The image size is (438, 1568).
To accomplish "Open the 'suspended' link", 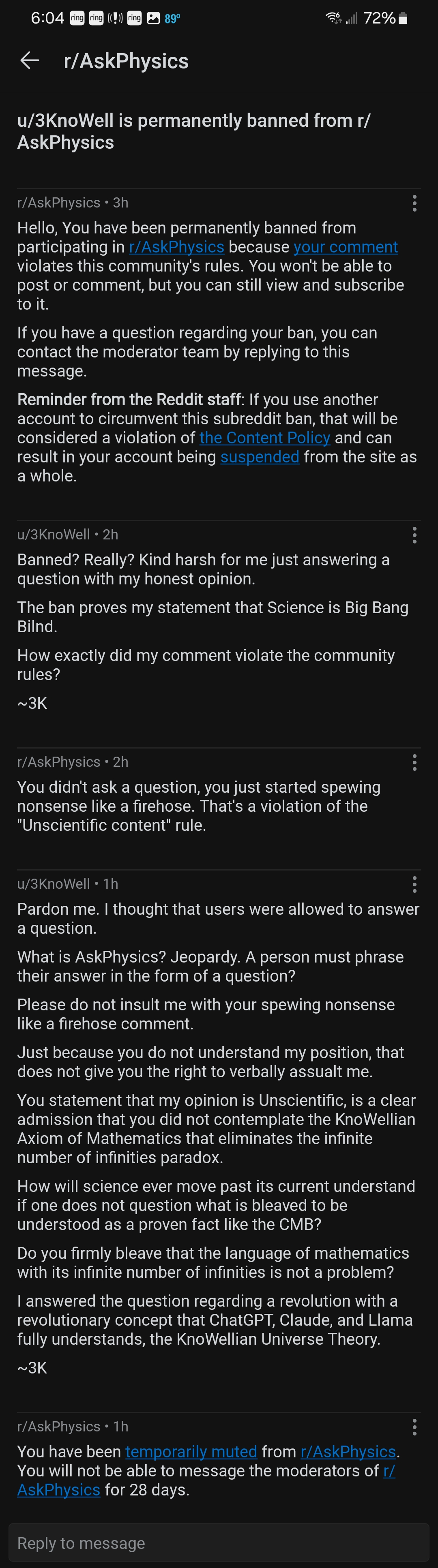I will click(260, 456).
